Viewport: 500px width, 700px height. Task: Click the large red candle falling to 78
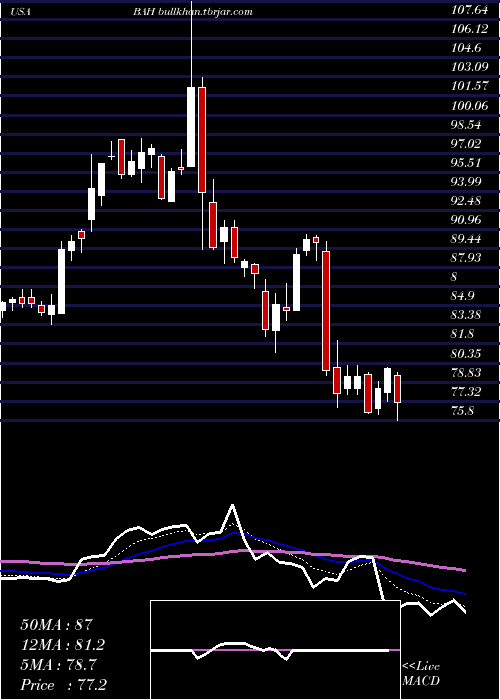pyautogui.click(x=326, y=311)
